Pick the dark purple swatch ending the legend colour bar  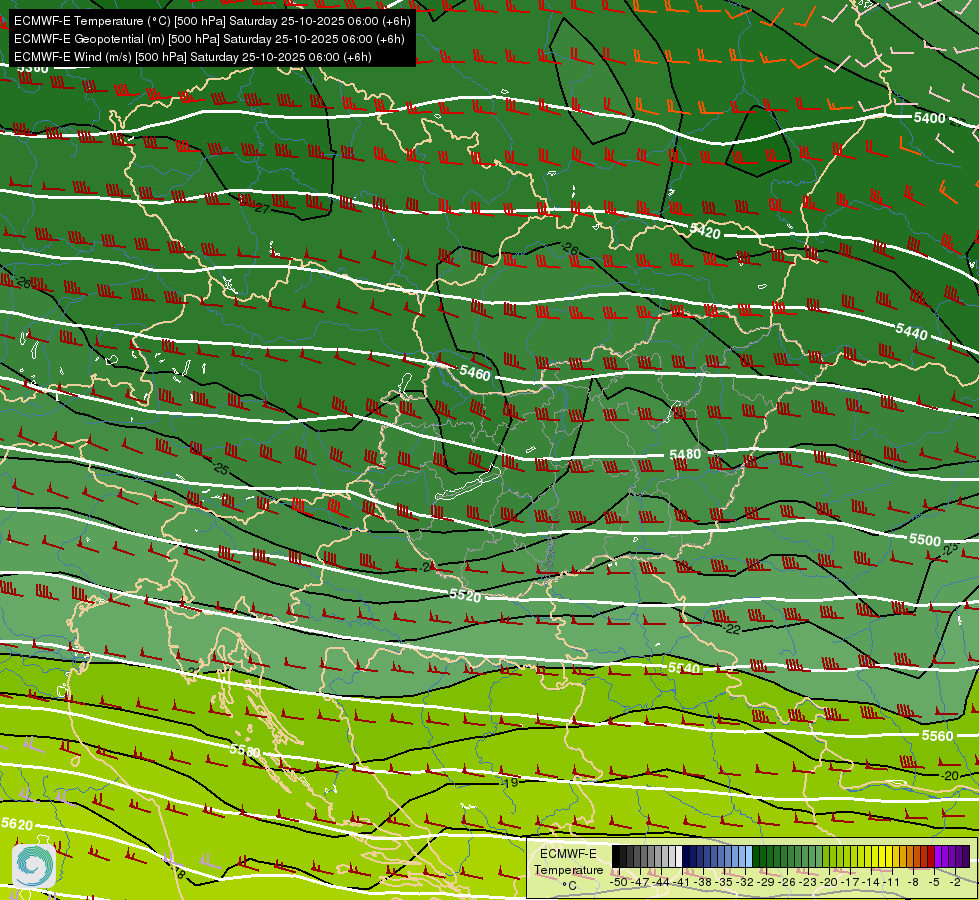[967, 857]
